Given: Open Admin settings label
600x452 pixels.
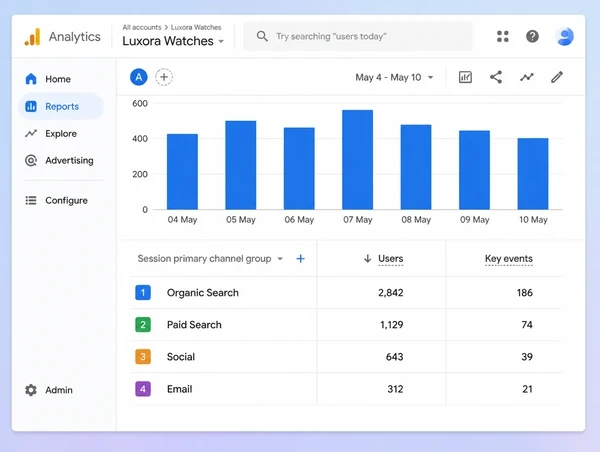Looking at the screenshot, I should (59, 390).
